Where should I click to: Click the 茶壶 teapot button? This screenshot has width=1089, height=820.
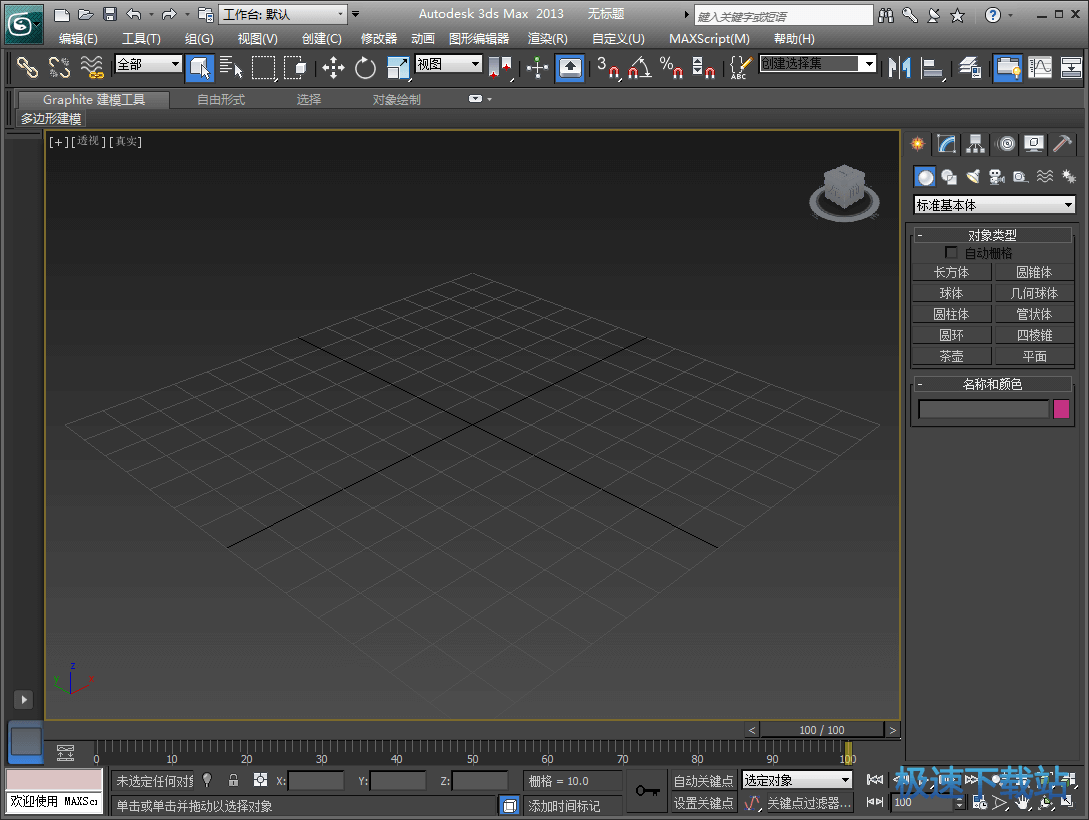tap(951, 356)
